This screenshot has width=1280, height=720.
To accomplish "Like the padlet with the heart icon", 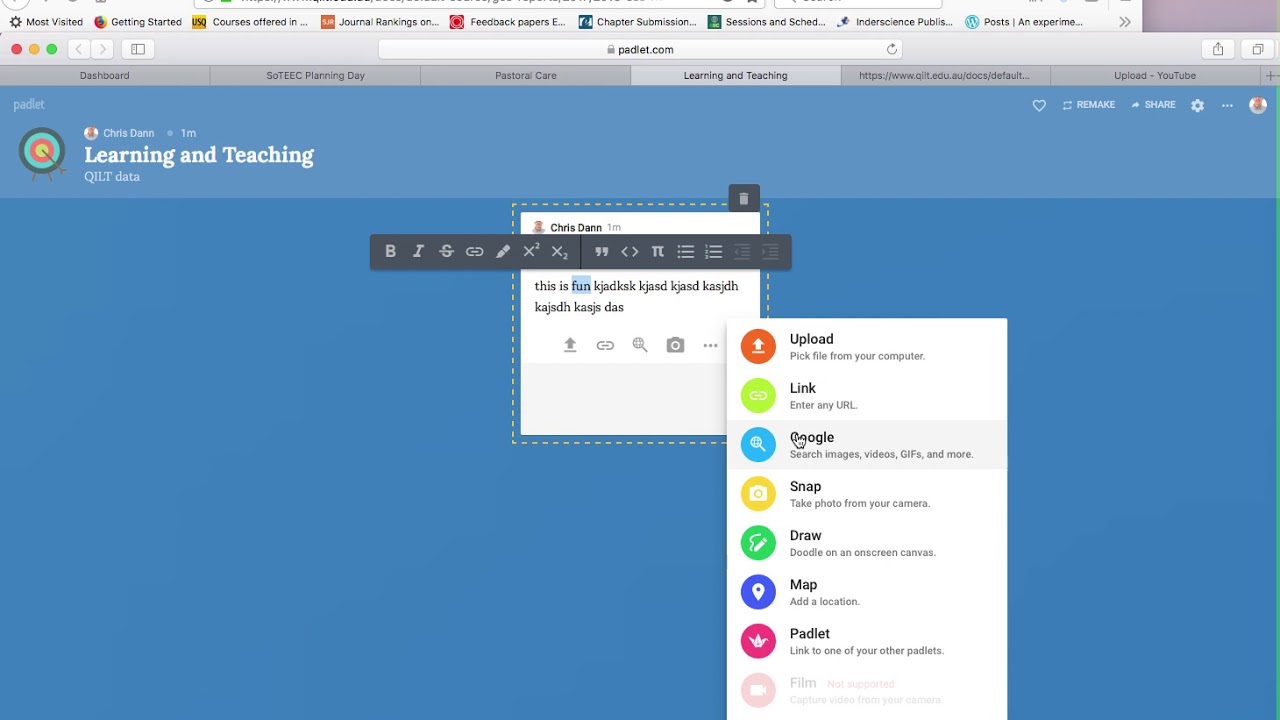I will pos(1039,105).
